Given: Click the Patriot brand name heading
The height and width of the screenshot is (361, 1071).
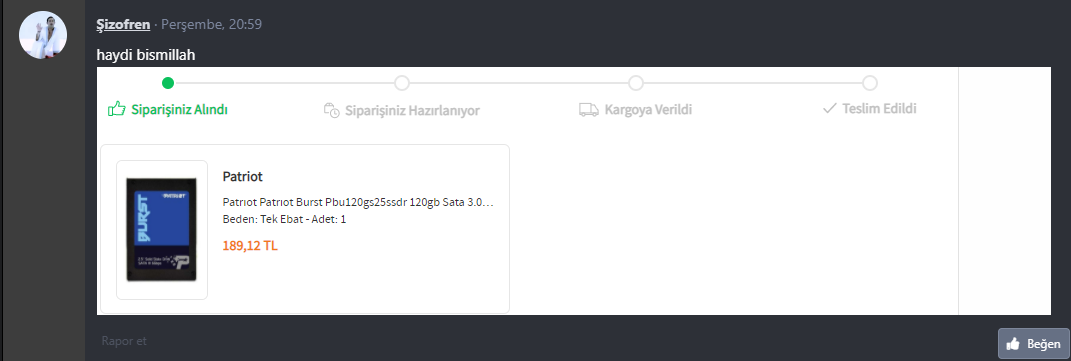Looking at the screenshot, I should 242,177.
